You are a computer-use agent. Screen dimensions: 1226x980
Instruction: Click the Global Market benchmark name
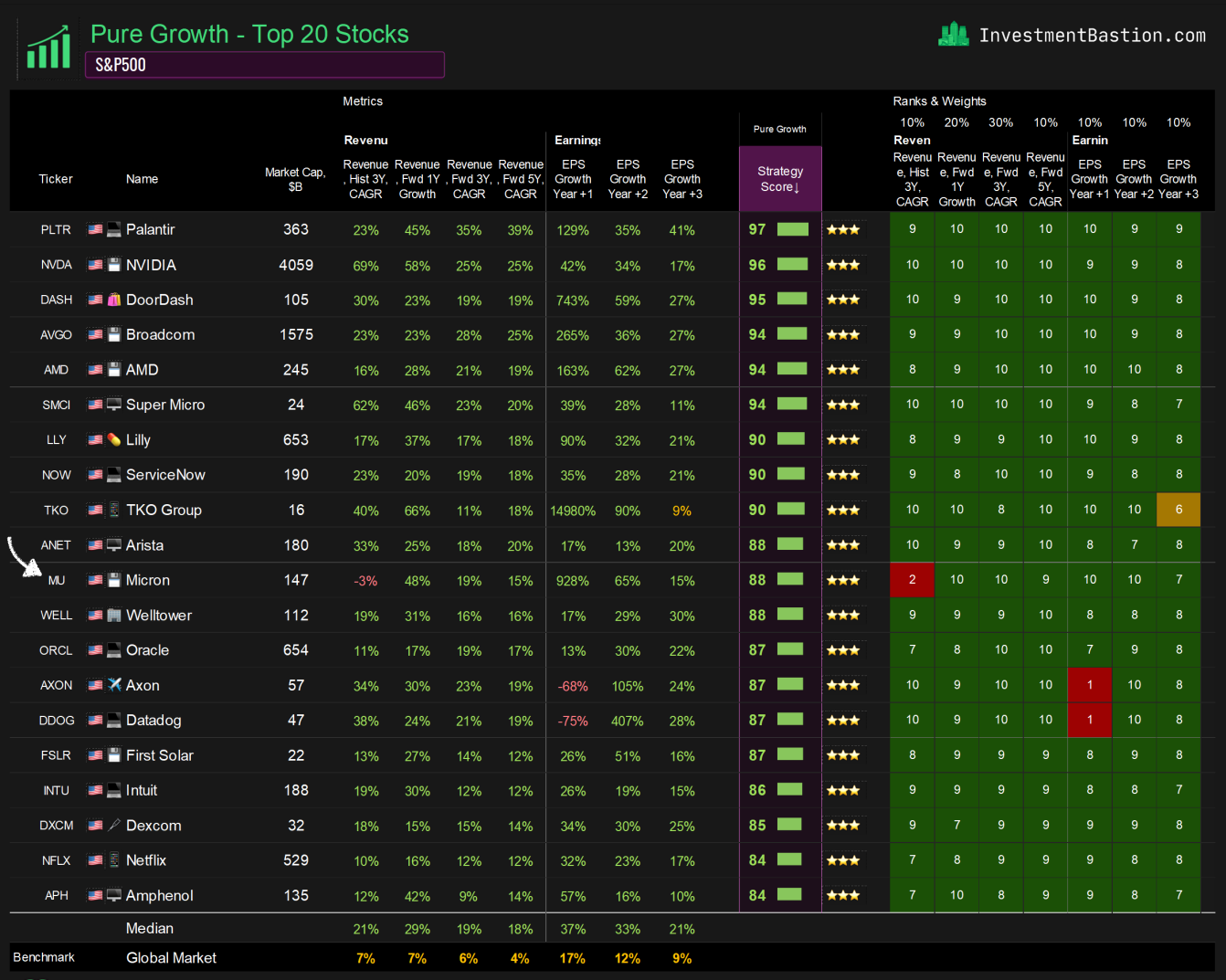coord(171,957)
